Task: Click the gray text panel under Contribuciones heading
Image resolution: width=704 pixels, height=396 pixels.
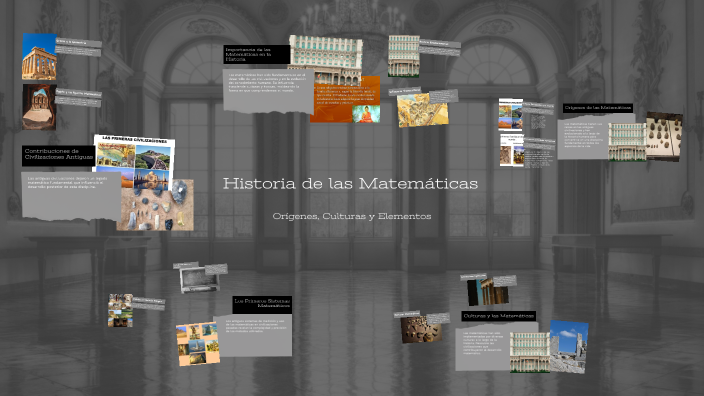Action: 71,196
